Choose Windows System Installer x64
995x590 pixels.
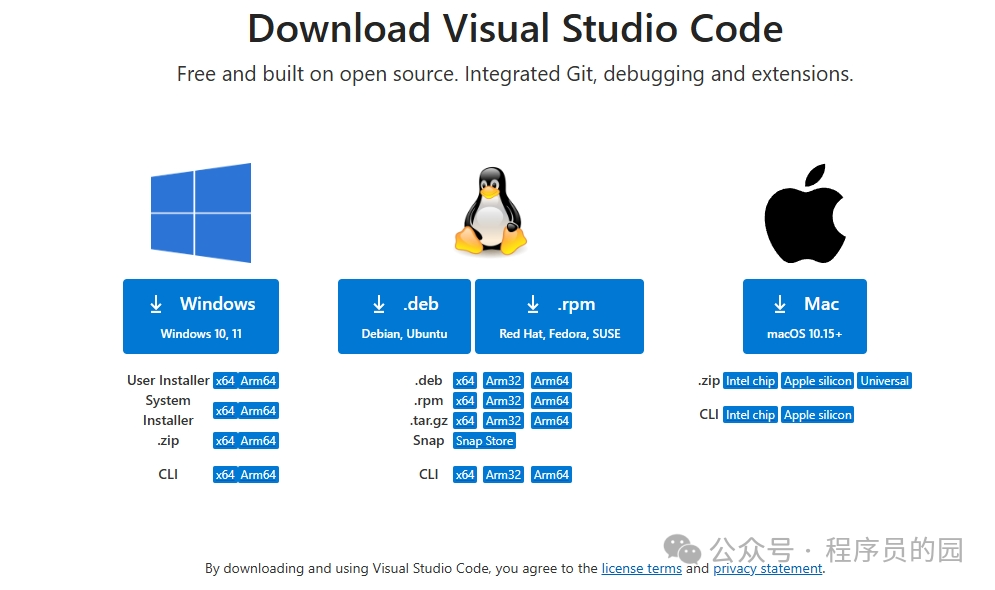(x=225, y=410)
